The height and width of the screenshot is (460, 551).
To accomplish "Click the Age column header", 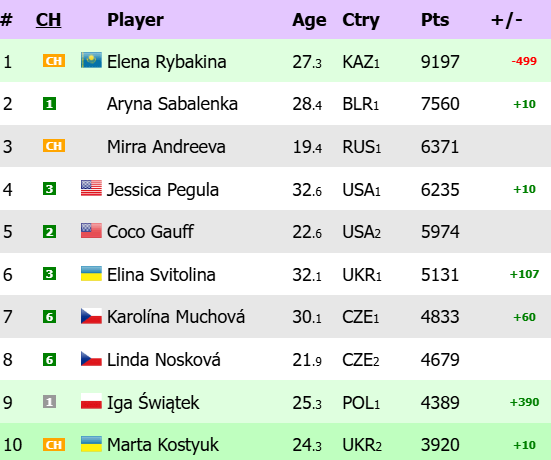I will tap(309, 20).
